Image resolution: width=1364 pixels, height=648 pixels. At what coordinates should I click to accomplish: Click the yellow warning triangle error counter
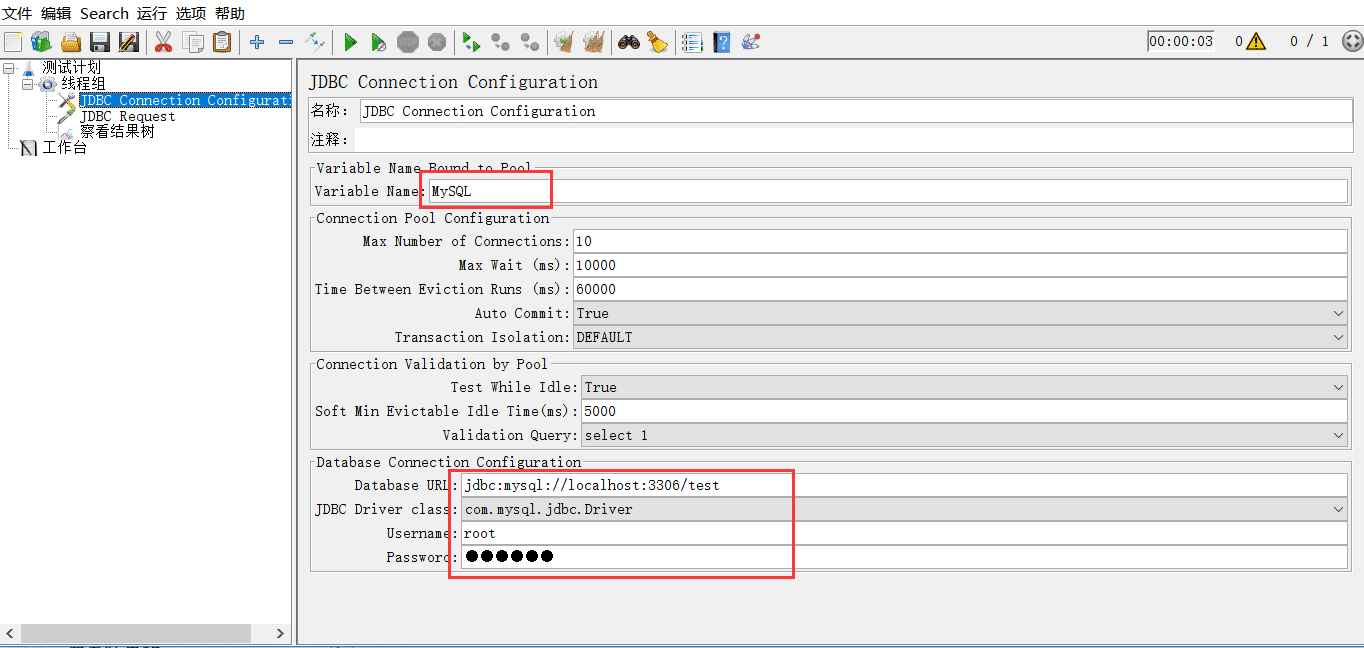point(1256,41)
